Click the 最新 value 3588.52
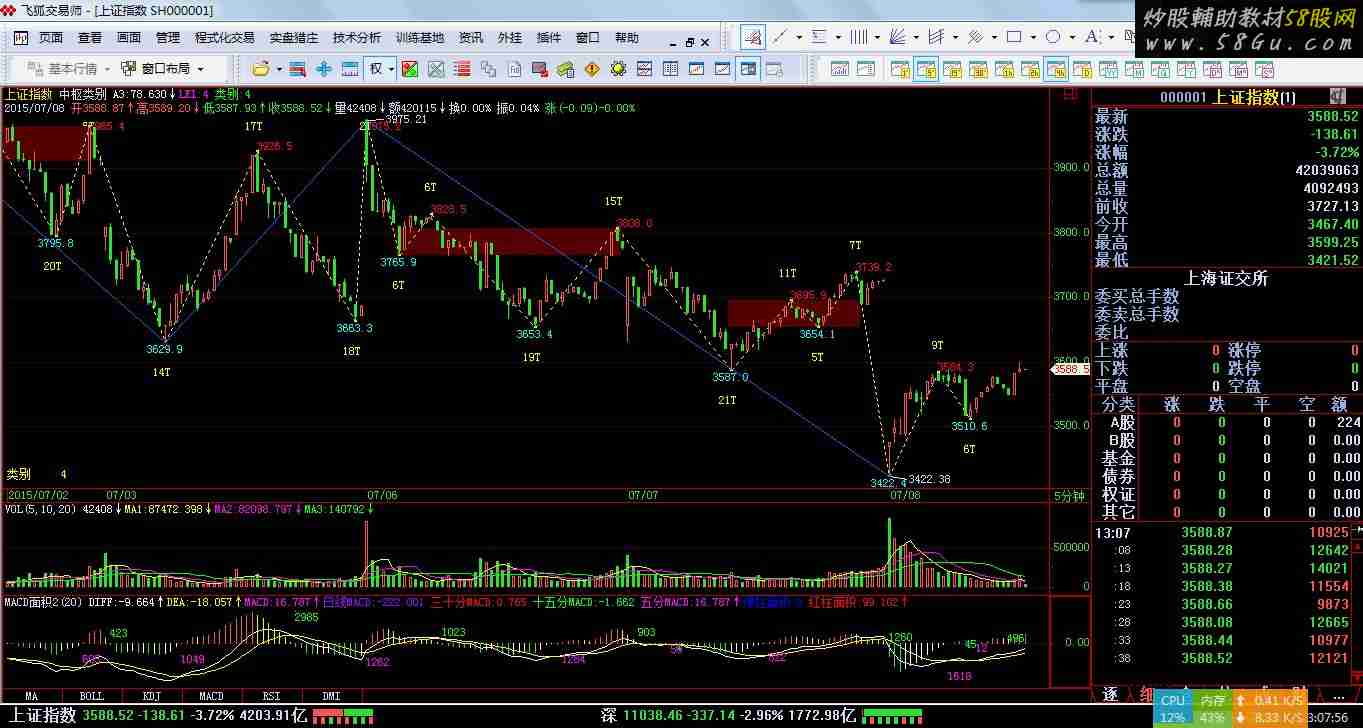The width and height of the screenshot is (1363, 728). [1334, 116]
